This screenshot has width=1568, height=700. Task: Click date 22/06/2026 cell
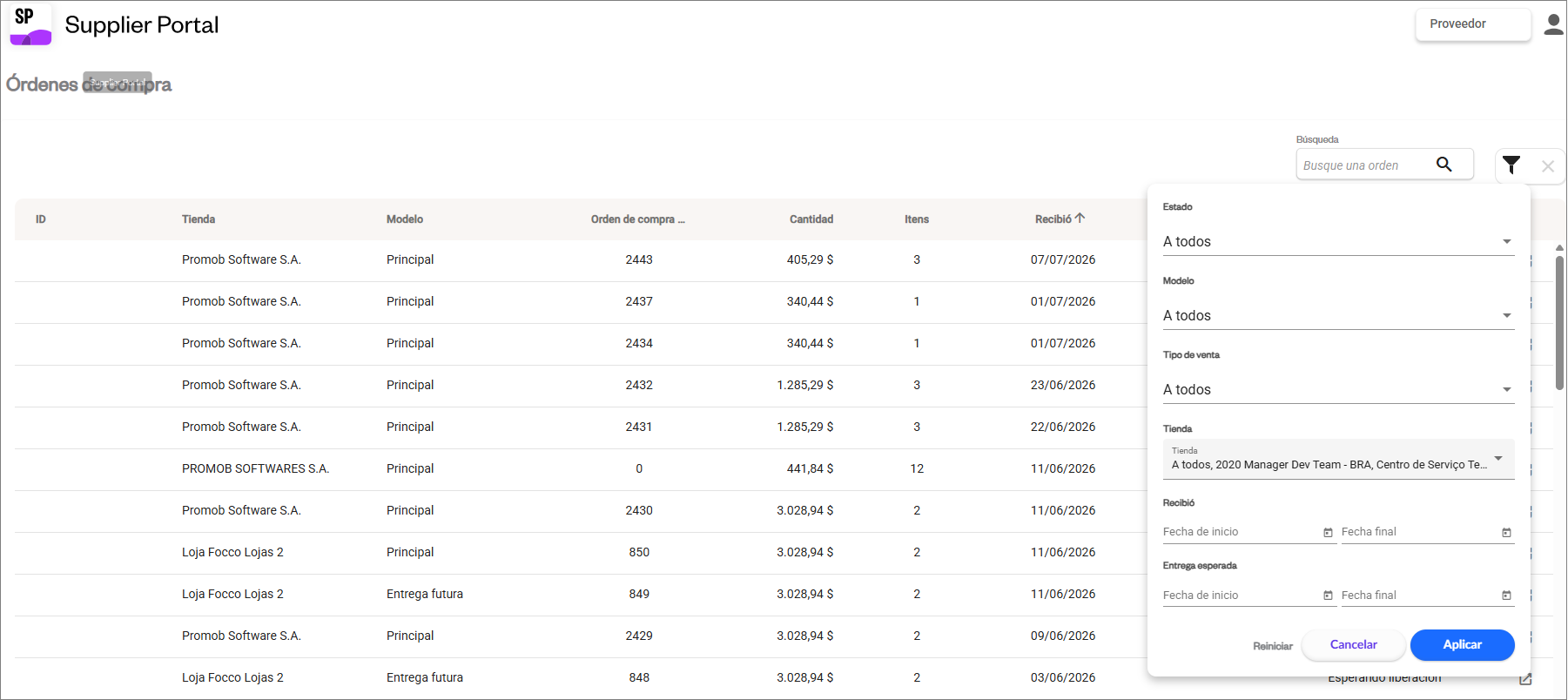[x=1063, y=427]
